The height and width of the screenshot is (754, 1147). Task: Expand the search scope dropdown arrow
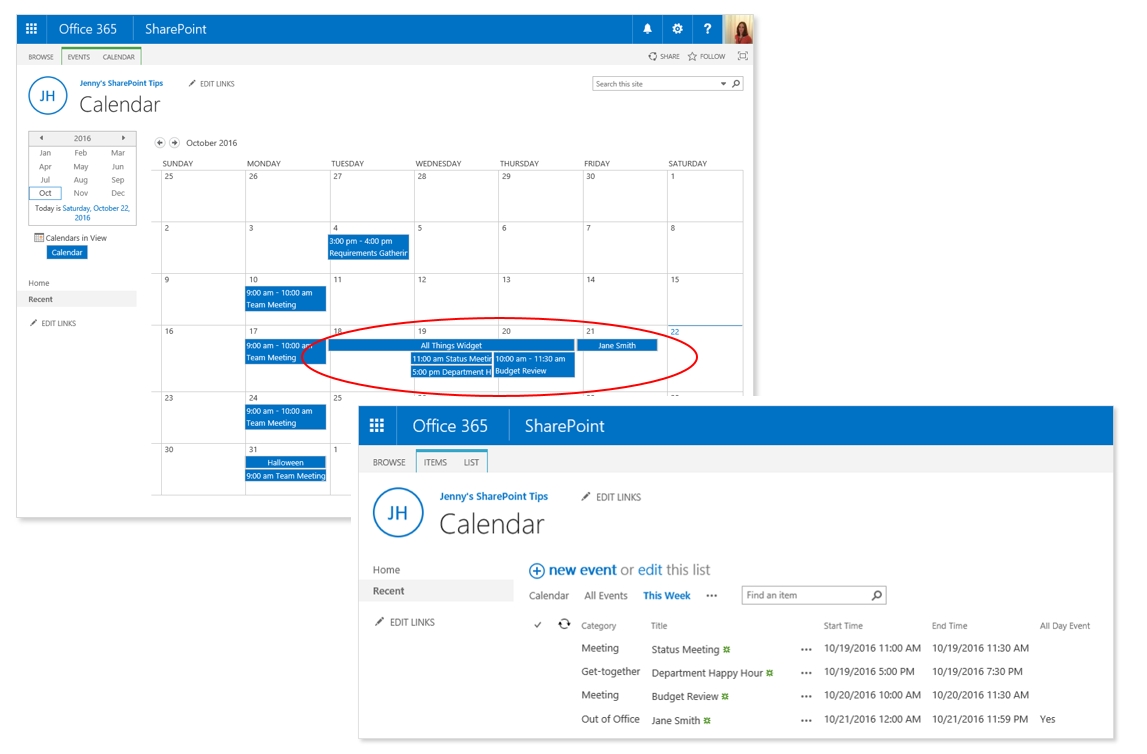pyautogui.click(x=723, y=83)
